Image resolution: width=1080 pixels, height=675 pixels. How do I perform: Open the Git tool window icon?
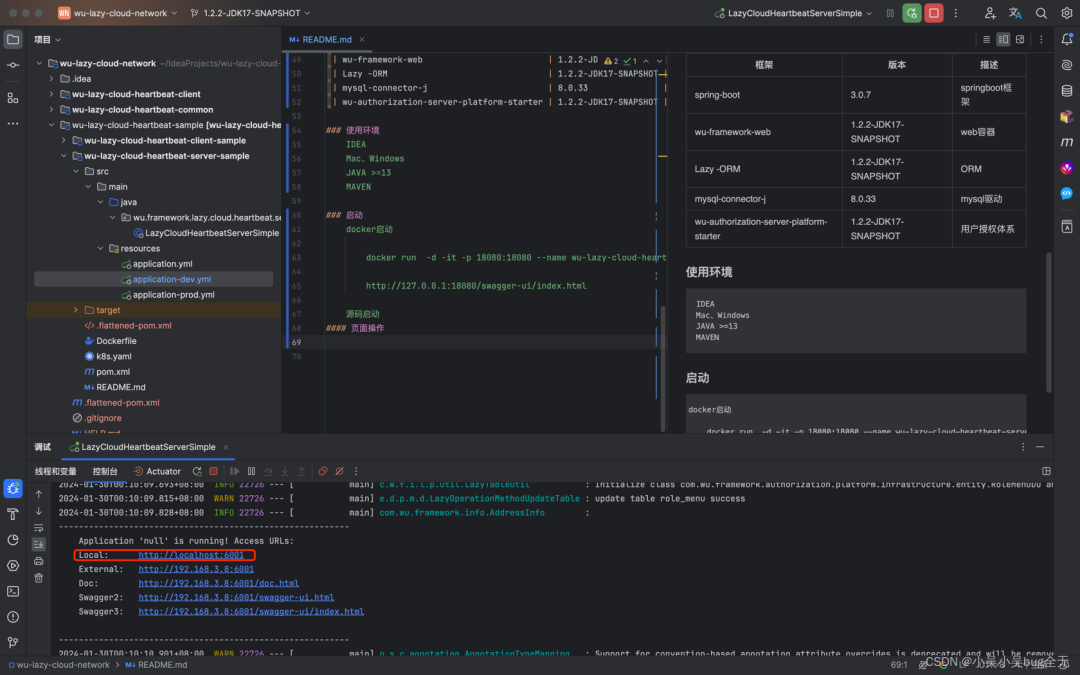[12, 642]
